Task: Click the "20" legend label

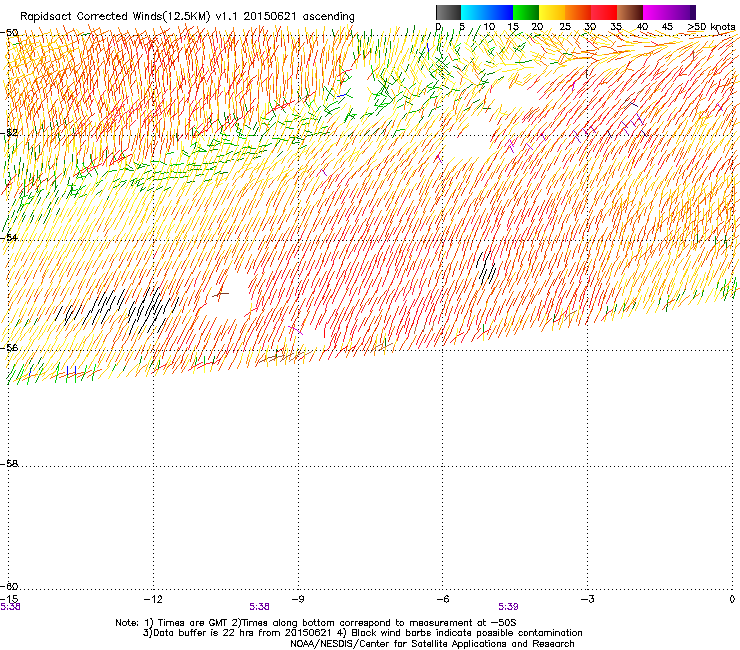Action: click(x=537, y=27)
